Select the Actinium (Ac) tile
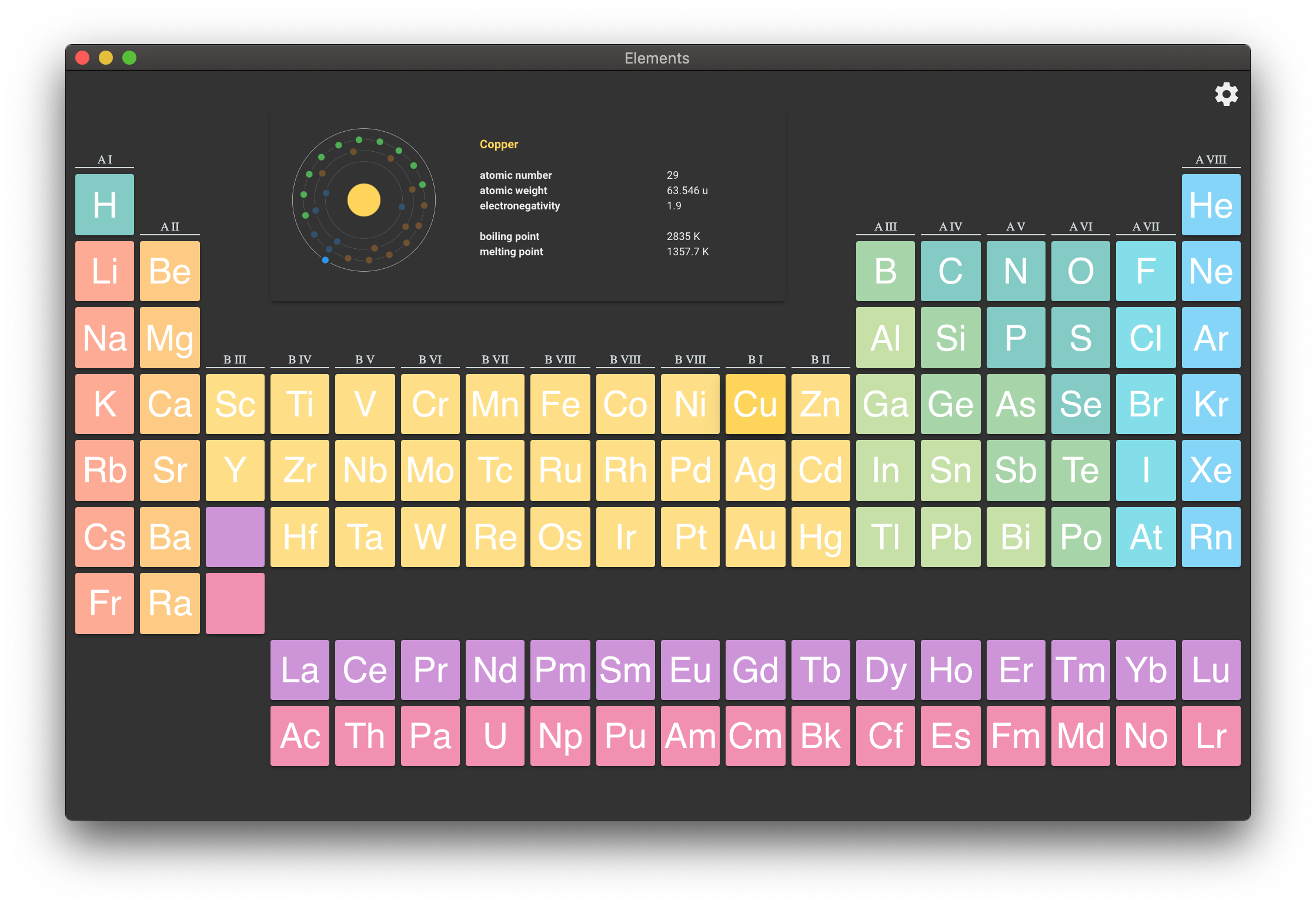Screen dimensions: 1316x907 [x=300, y=736]
